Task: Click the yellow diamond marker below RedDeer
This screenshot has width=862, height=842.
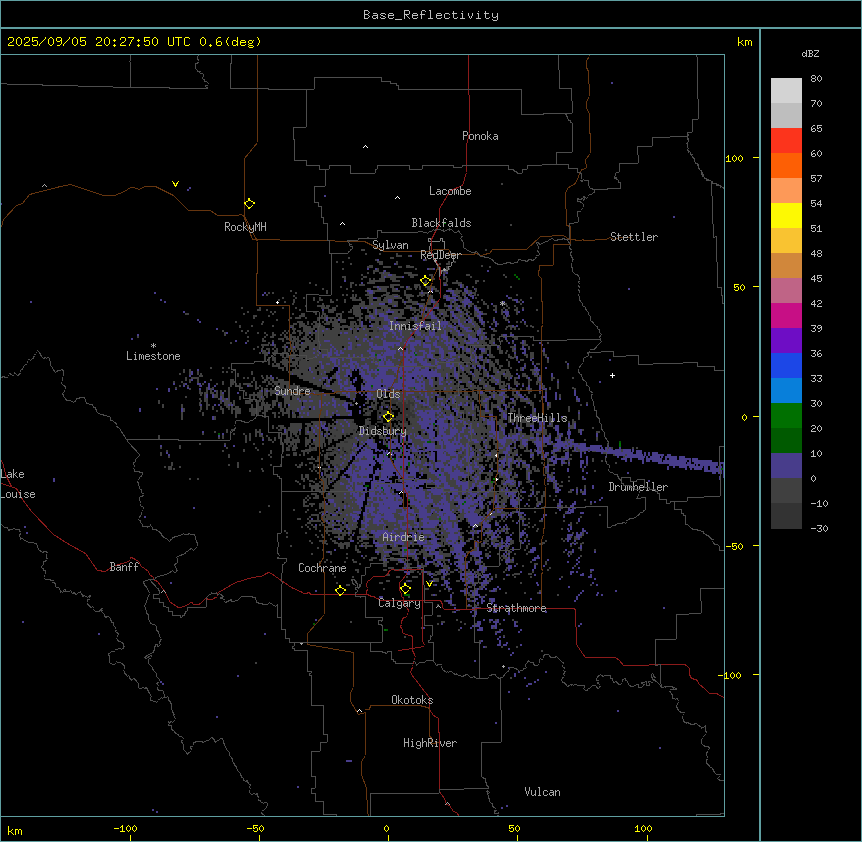Action: (426, 281)
